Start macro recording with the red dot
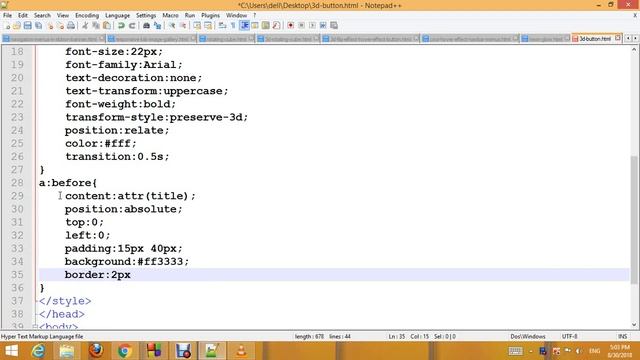The width and height of the screenshot is (640, 360). tap(291, 25)
